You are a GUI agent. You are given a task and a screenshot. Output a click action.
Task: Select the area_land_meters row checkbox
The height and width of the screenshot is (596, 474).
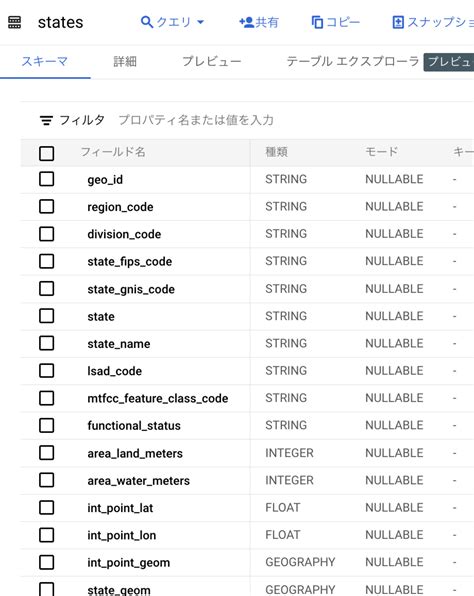[46, 453]
